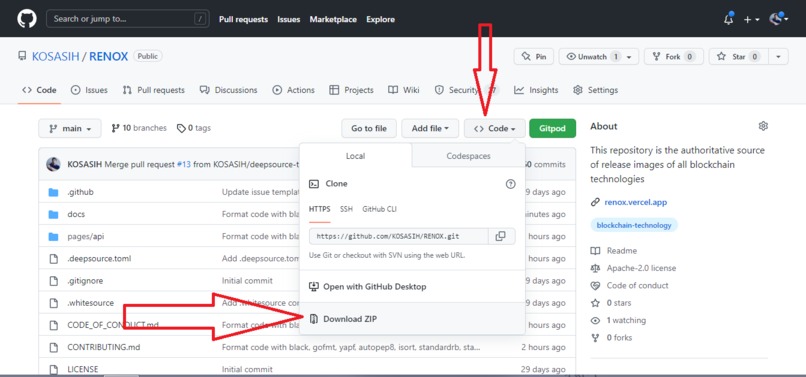Click the .whitesource file icon

53,303
